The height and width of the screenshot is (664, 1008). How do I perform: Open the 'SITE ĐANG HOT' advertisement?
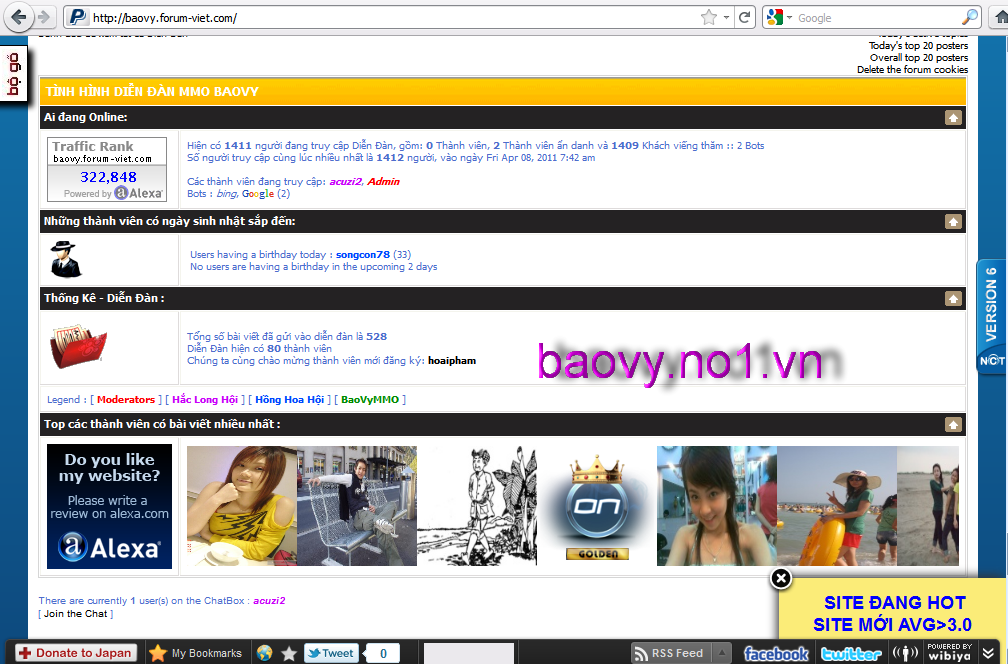click(x=894, y=613)
